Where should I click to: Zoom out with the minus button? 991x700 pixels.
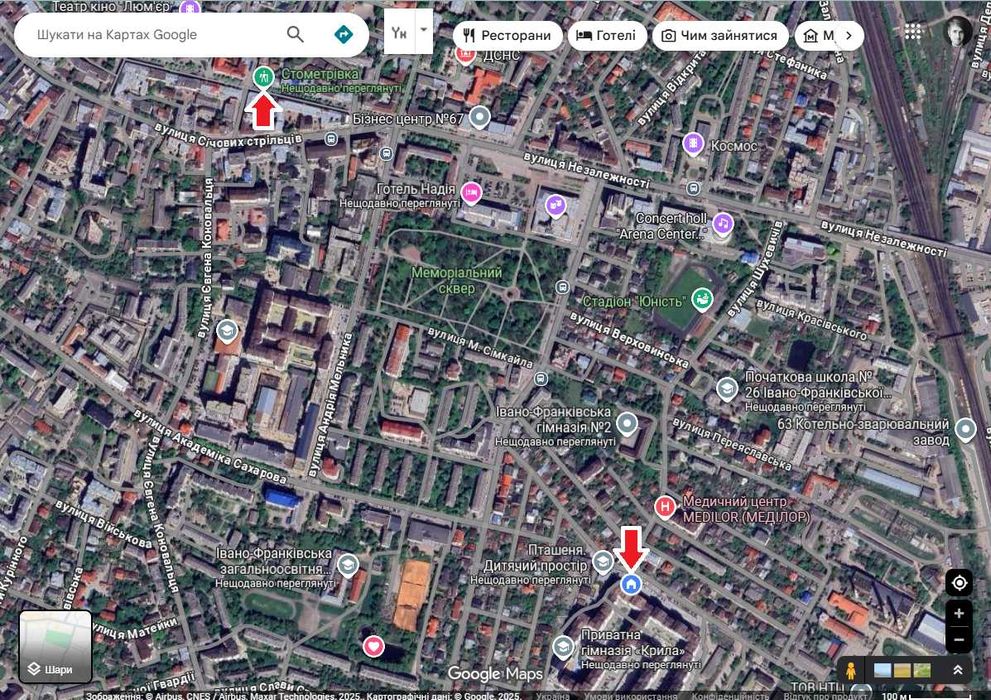[x=959, y=639]
